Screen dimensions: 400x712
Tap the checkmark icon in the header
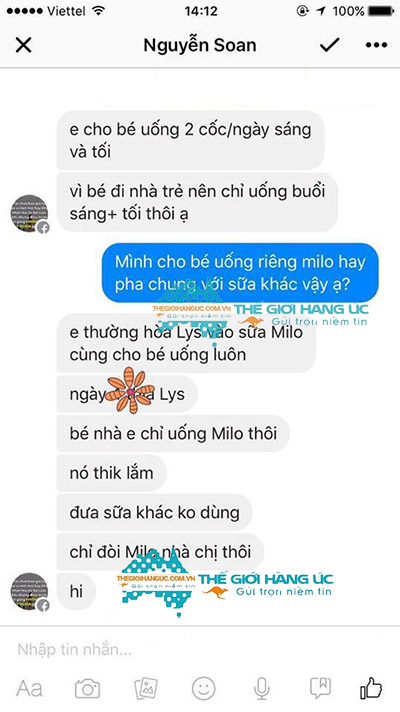(330, 44)
